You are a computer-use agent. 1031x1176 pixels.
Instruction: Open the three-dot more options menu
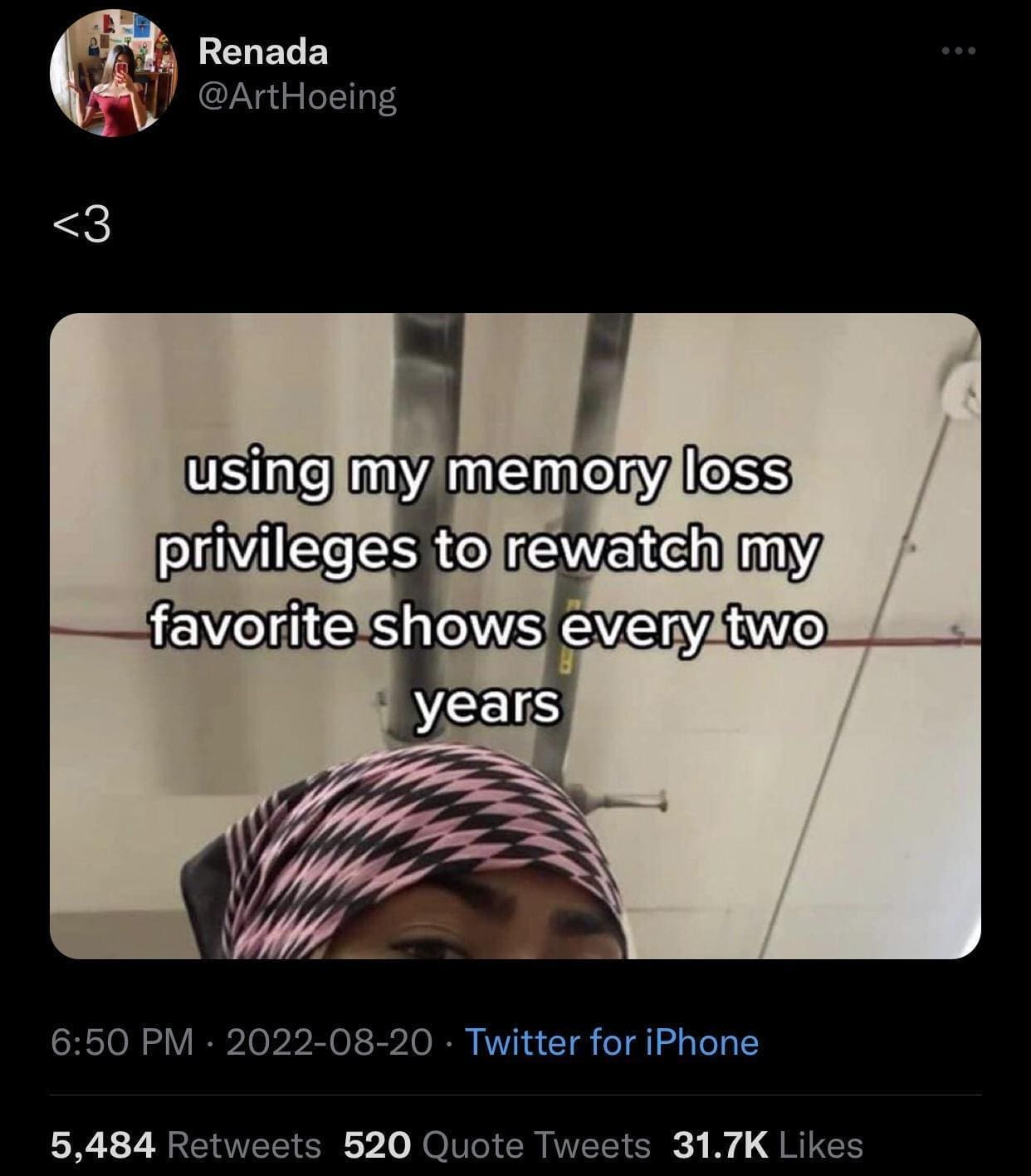tap(960, 51)
